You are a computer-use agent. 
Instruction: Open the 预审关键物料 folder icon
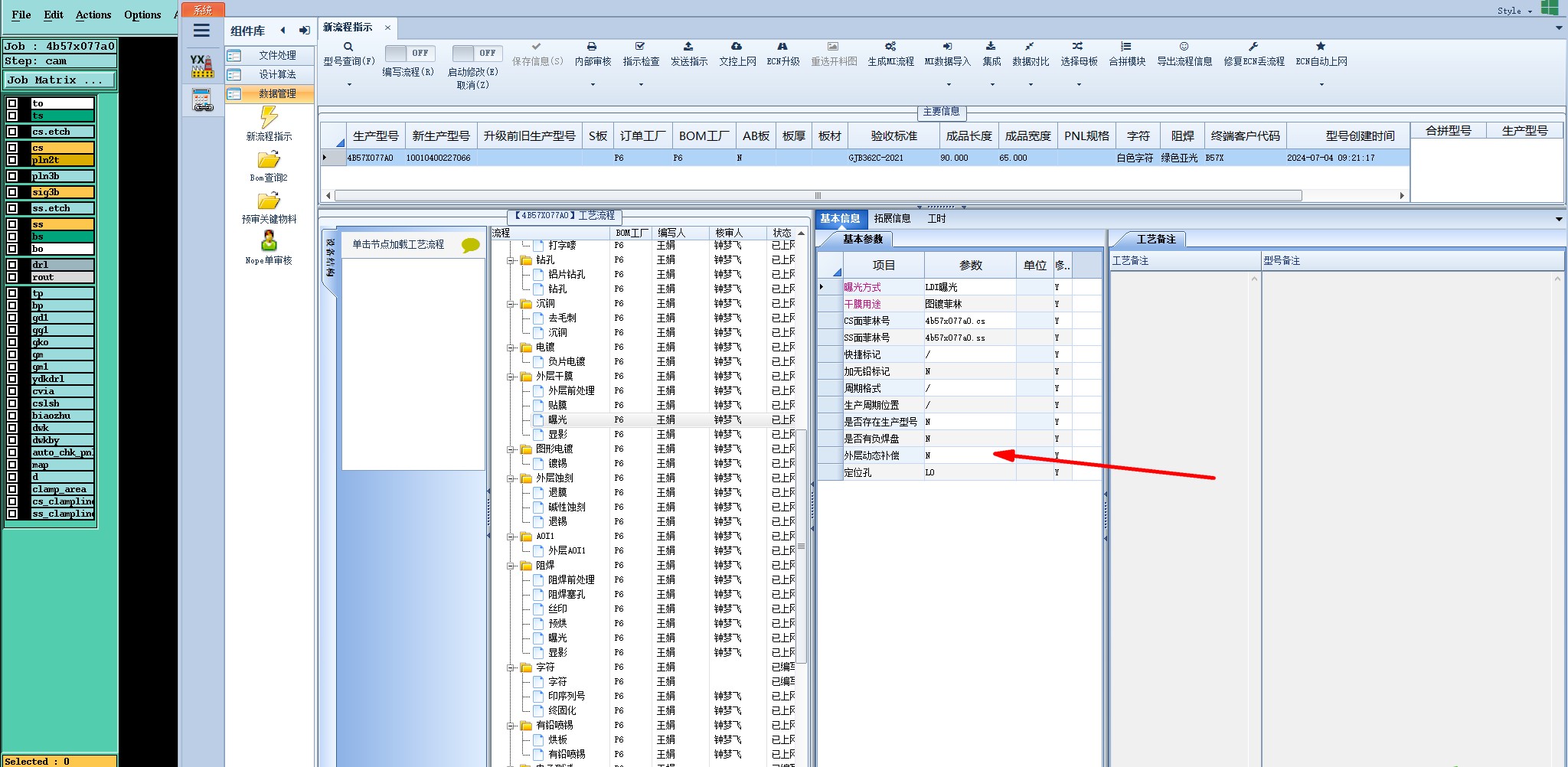click(x=269, y=201)
